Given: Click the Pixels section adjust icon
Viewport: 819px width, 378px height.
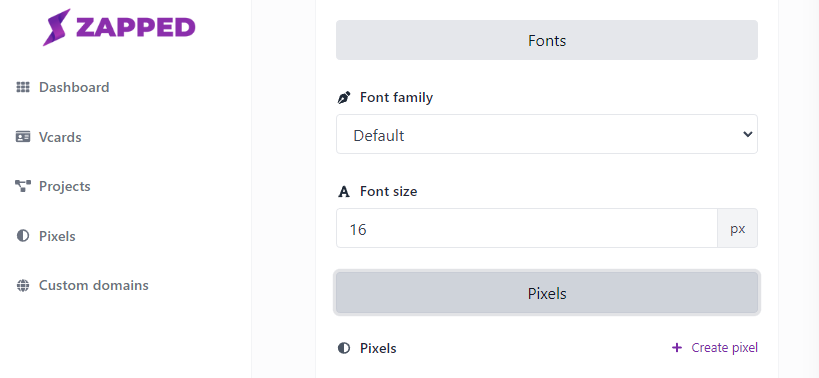Looking at the screenshot, I should [x=344, y=348].
